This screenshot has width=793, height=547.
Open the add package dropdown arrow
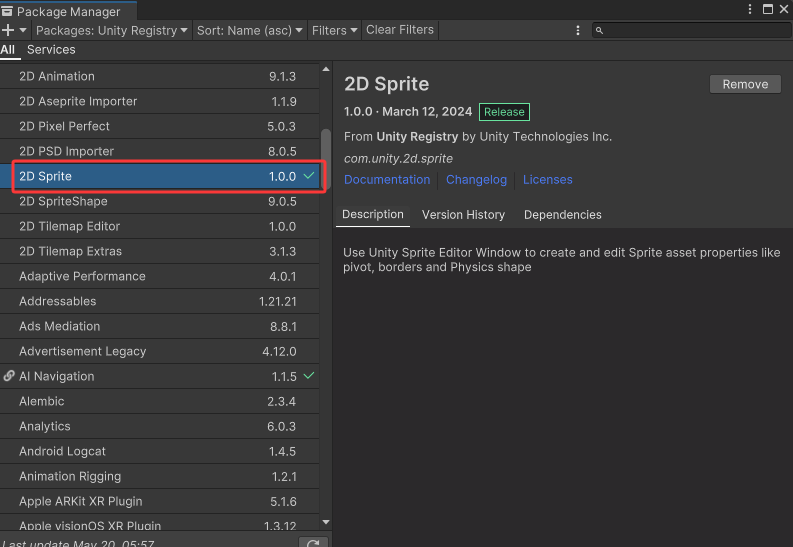(x=23, y=30)
